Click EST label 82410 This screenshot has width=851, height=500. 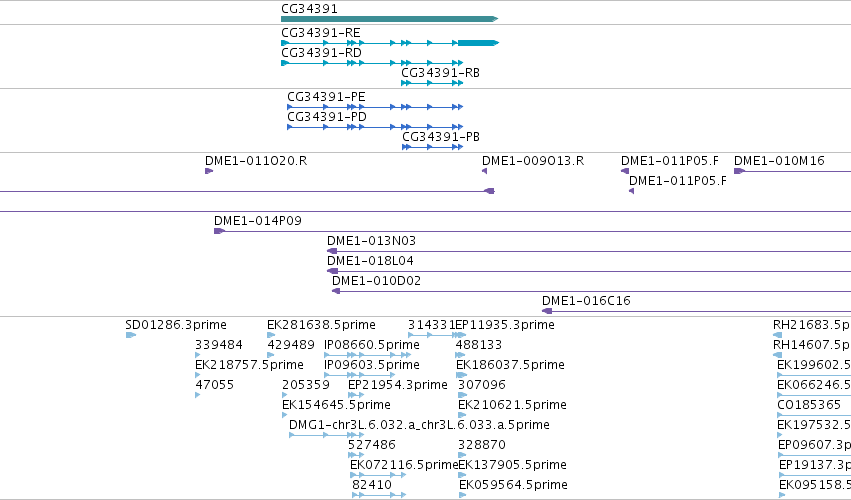point(372,486)
